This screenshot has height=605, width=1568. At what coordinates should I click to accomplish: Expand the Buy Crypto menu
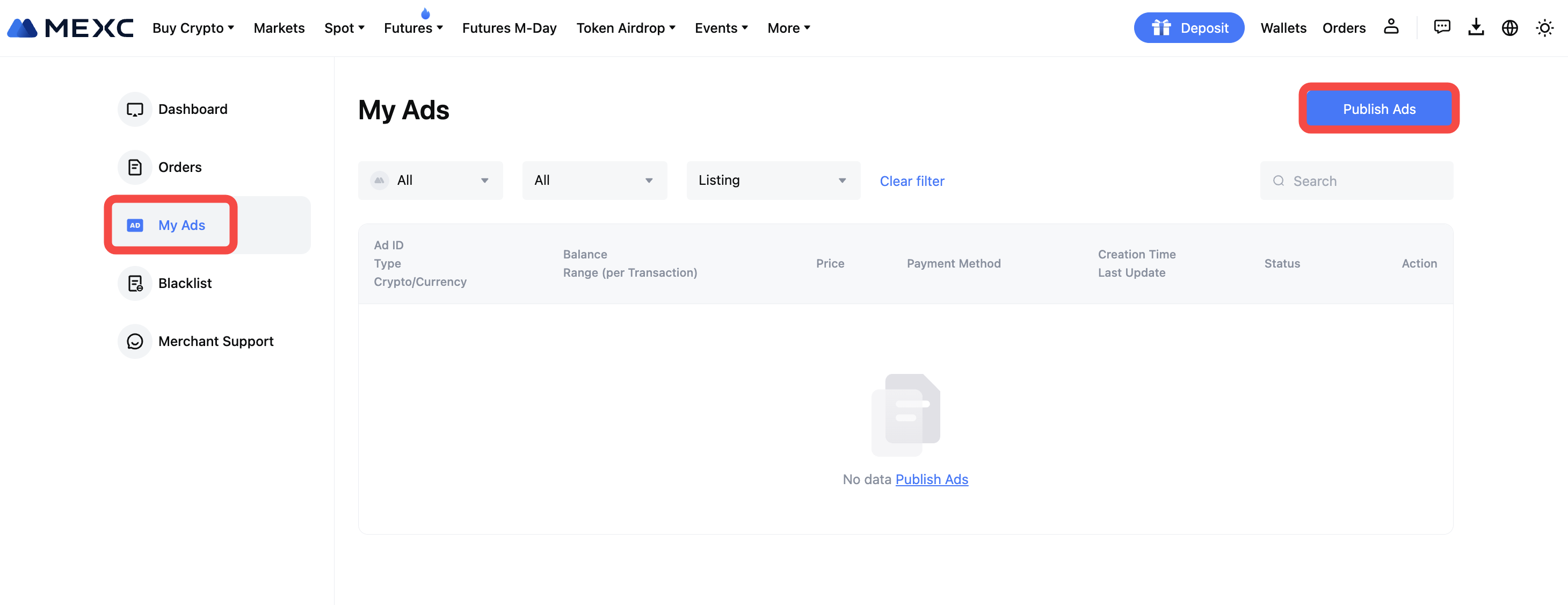(193, 28)
